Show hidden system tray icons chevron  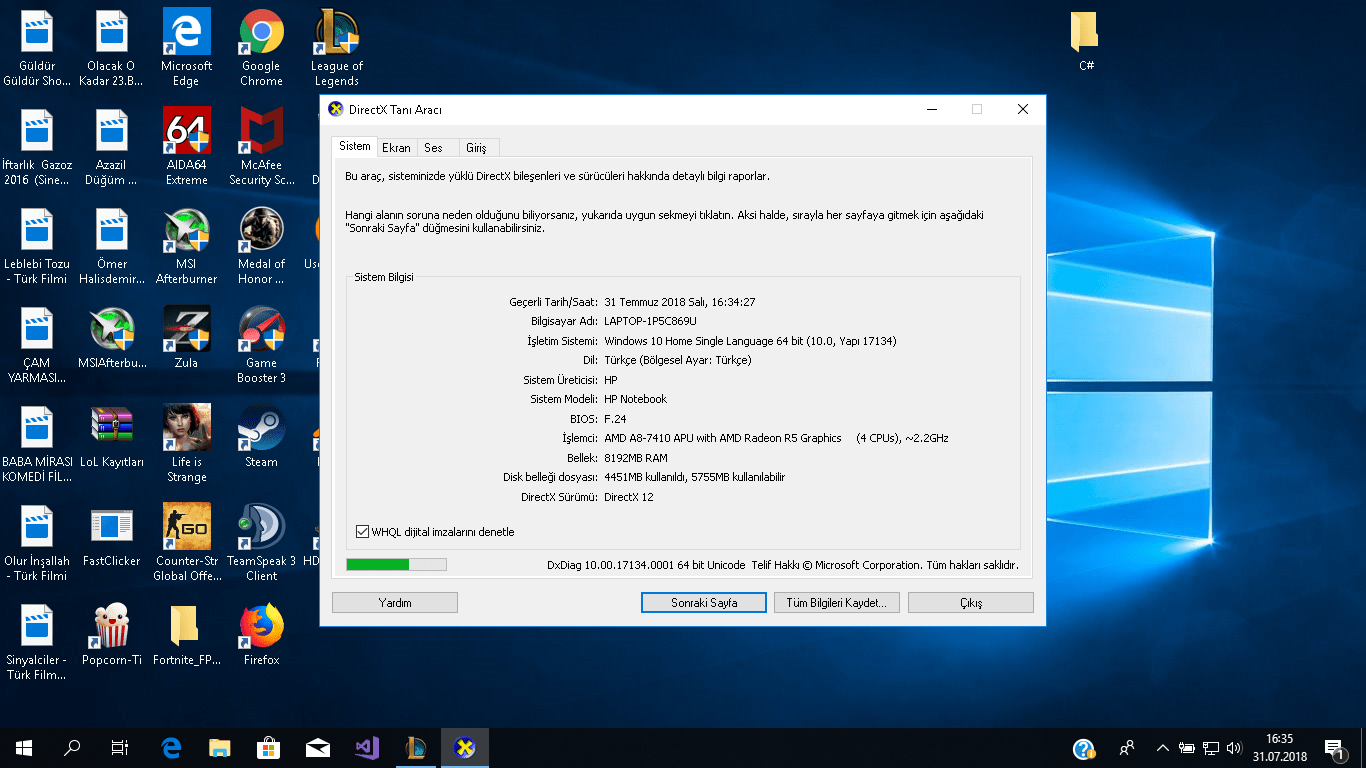1162,748
